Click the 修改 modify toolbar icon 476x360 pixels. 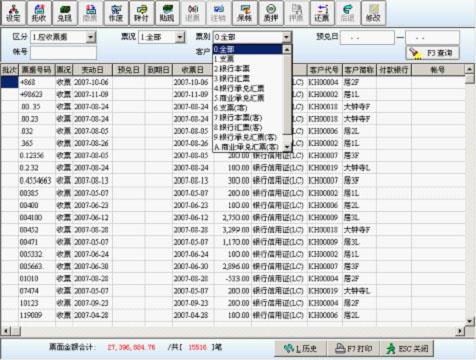(x=373, y=13)
